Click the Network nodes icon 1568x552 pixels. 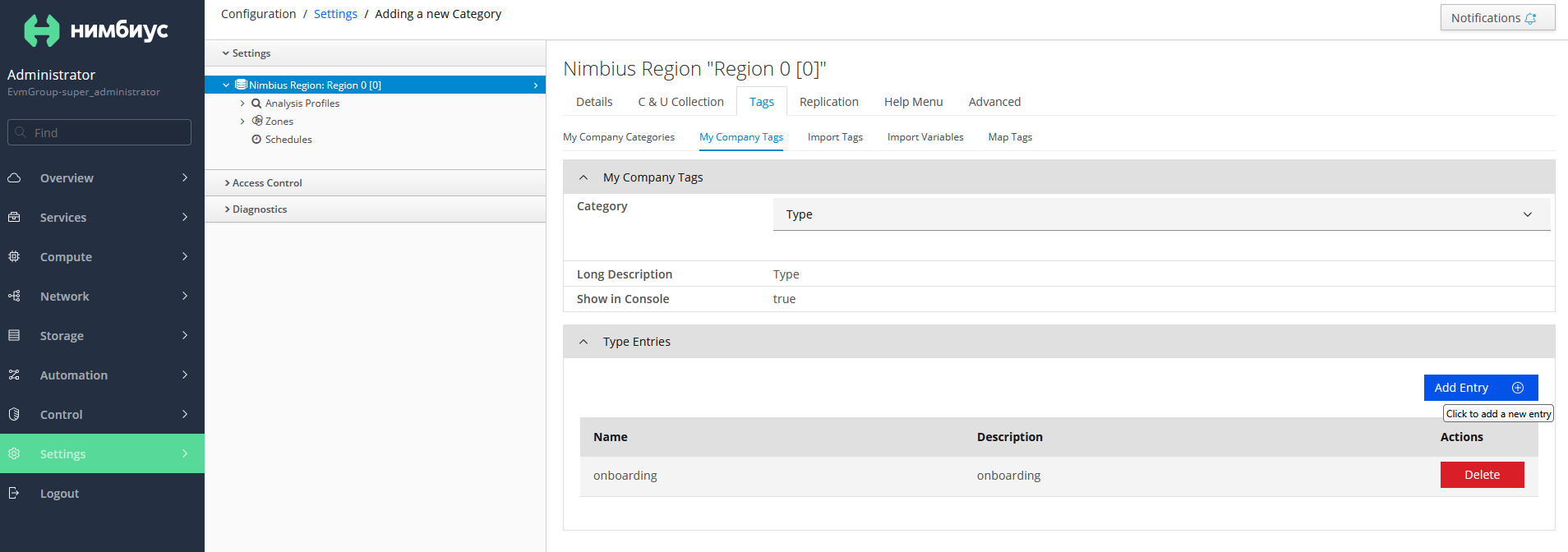pyautogui.click(x=14, y=296)
